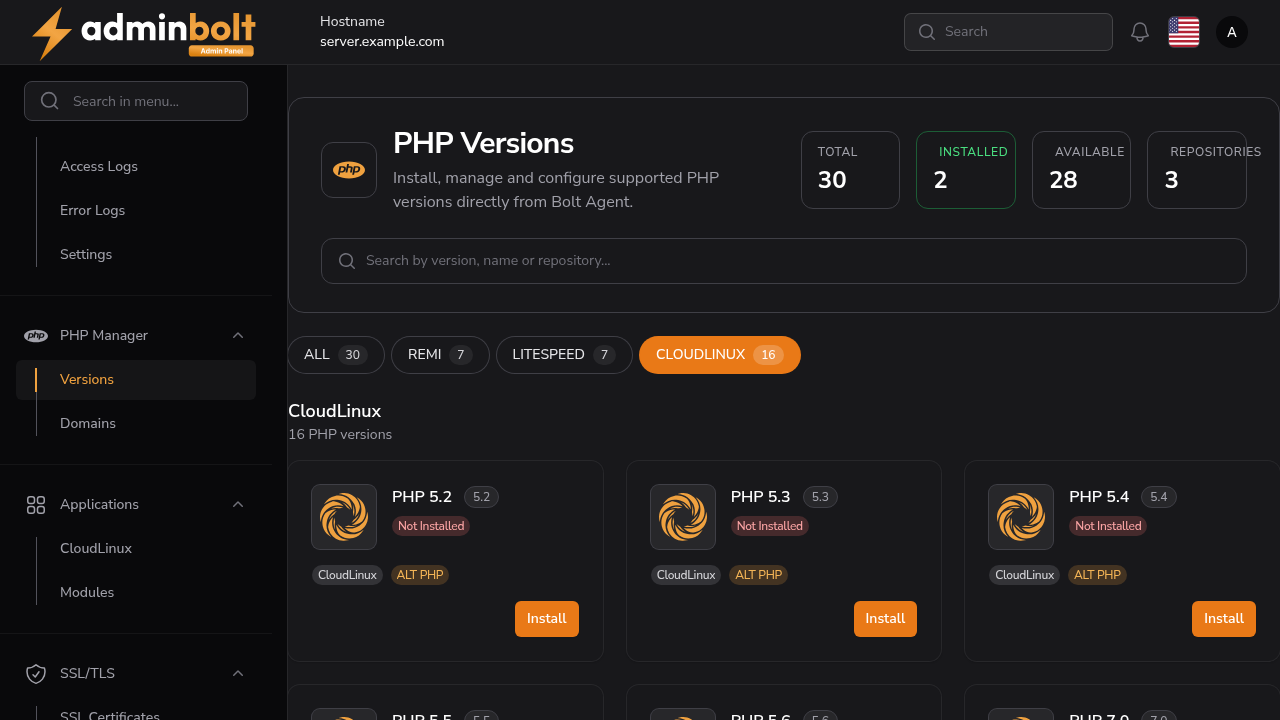Open the user avatar menu "A"

tap(1232, 32)
